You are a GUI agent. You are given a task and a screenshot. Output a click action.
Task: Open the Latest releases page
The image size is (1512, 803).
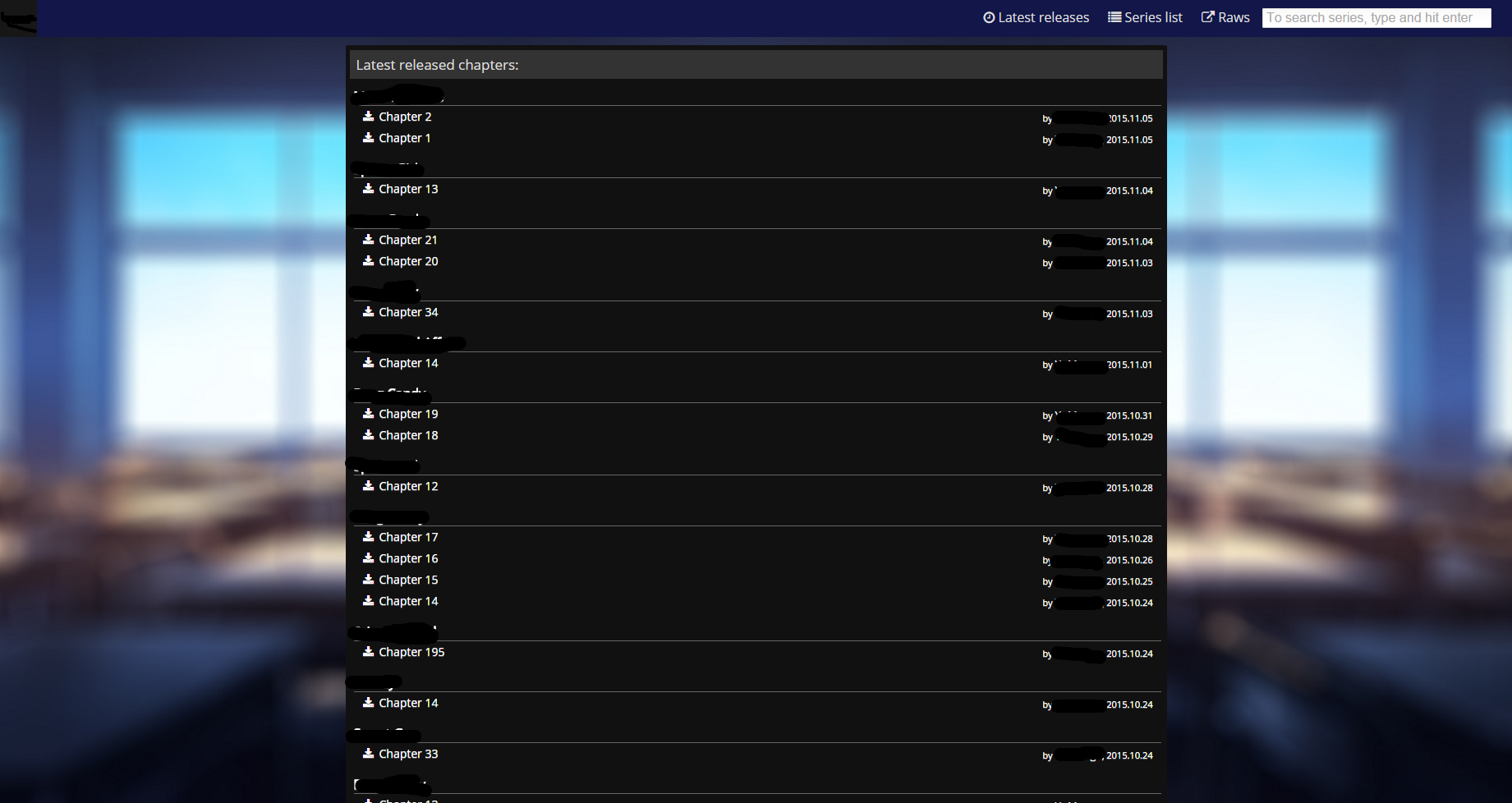1036,17
